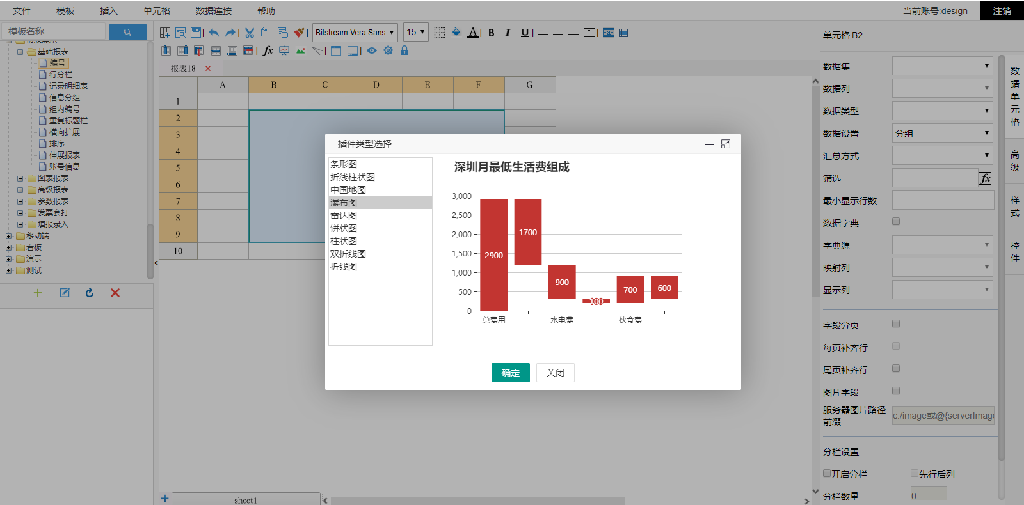Image resolution: width=1024 pixels, height=505 pixels.
Task: Toggle italic formatting I
Action: [507, 33]
